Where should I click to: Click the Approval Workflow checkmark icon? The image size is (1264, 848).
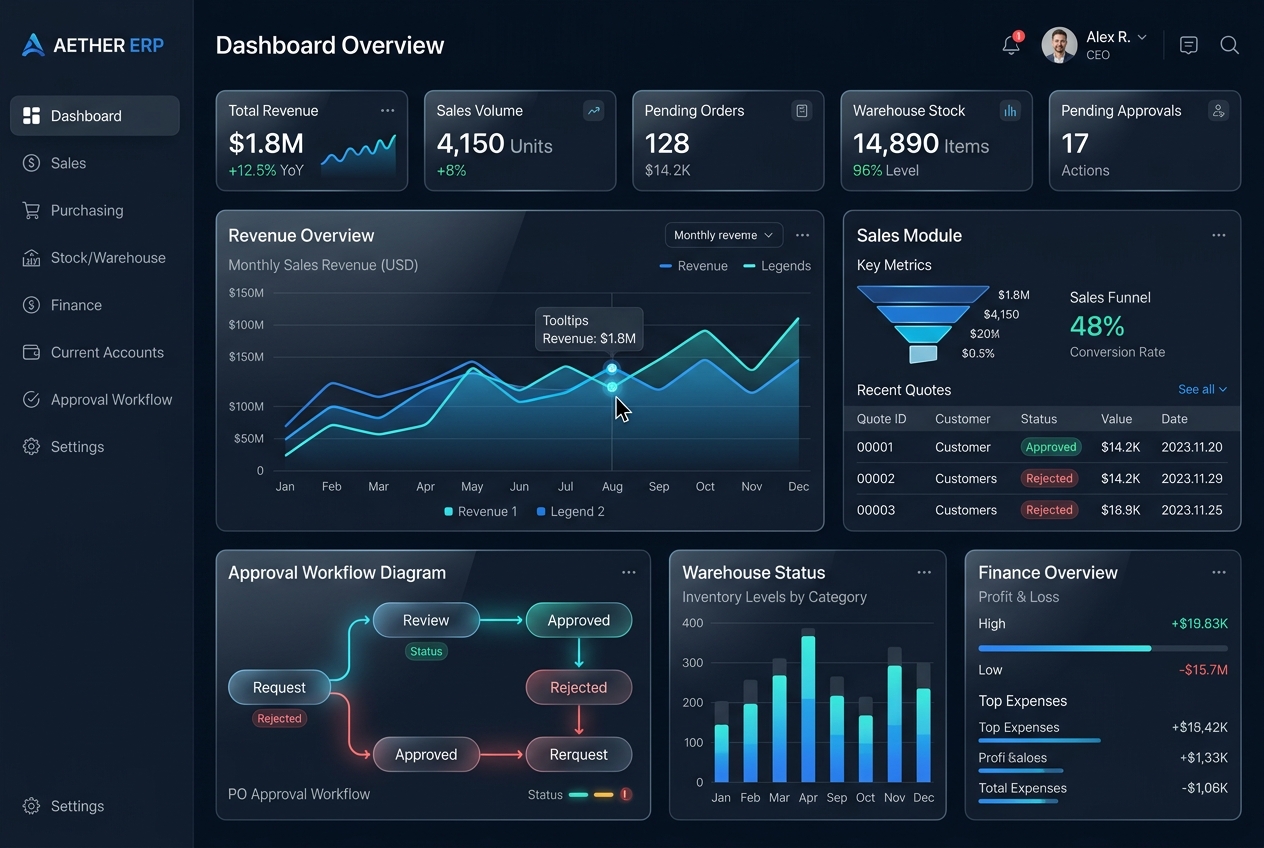pyautogui.click(x=31, y=400)
